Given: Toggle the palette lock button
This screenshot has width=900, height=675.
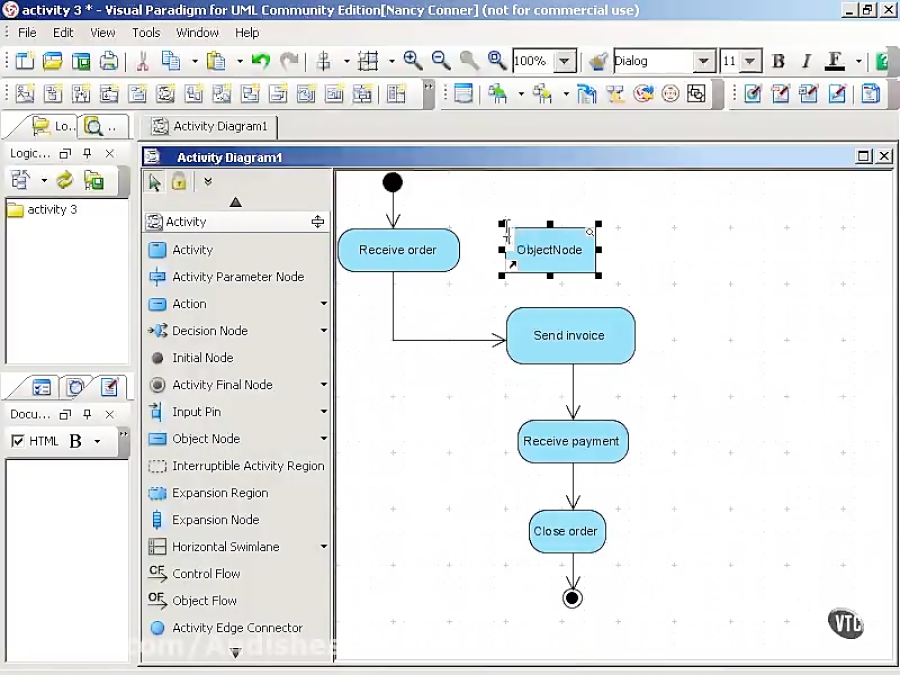Looking at the screenshot, I should tap(179, 182).
